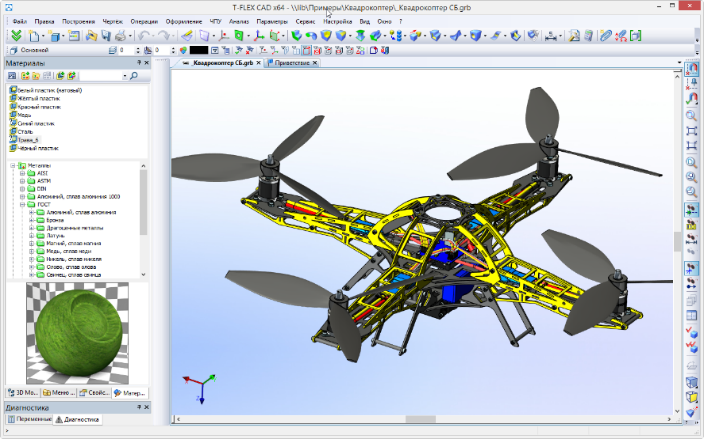Click the magnifier search icon in Materials panel
This screenshot has height=439, width=704.
pyautogui.click(x=134, y=76)
